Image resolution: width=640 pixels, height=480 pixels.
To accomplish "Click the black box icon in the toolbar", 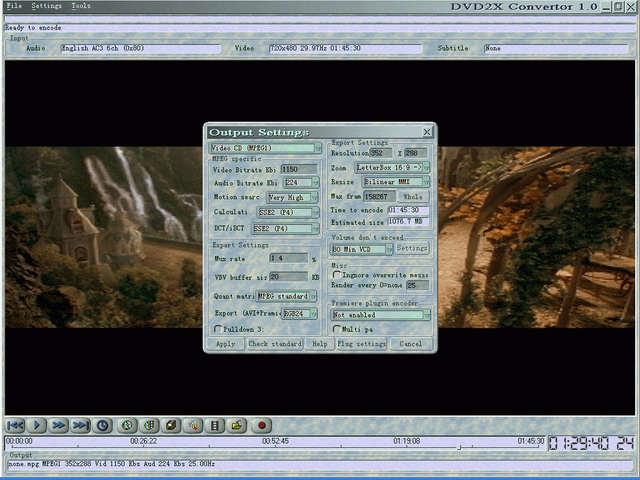I will coord(171,426).
